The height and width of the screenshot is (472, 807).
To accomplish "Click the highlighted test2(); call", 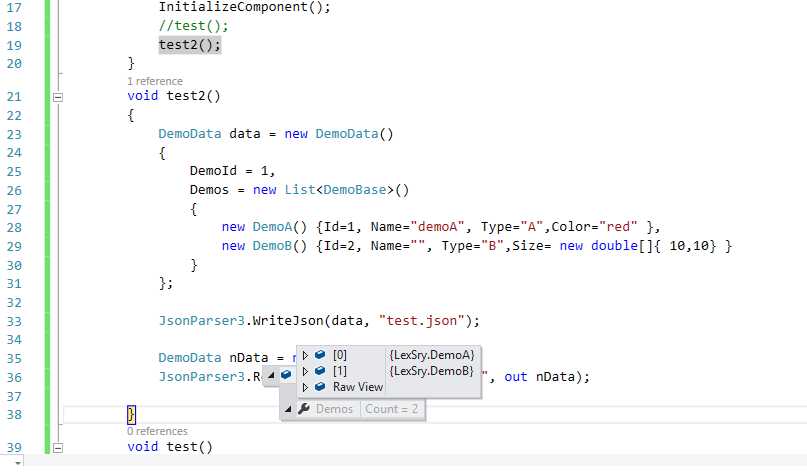I will (x=190, y=45).
